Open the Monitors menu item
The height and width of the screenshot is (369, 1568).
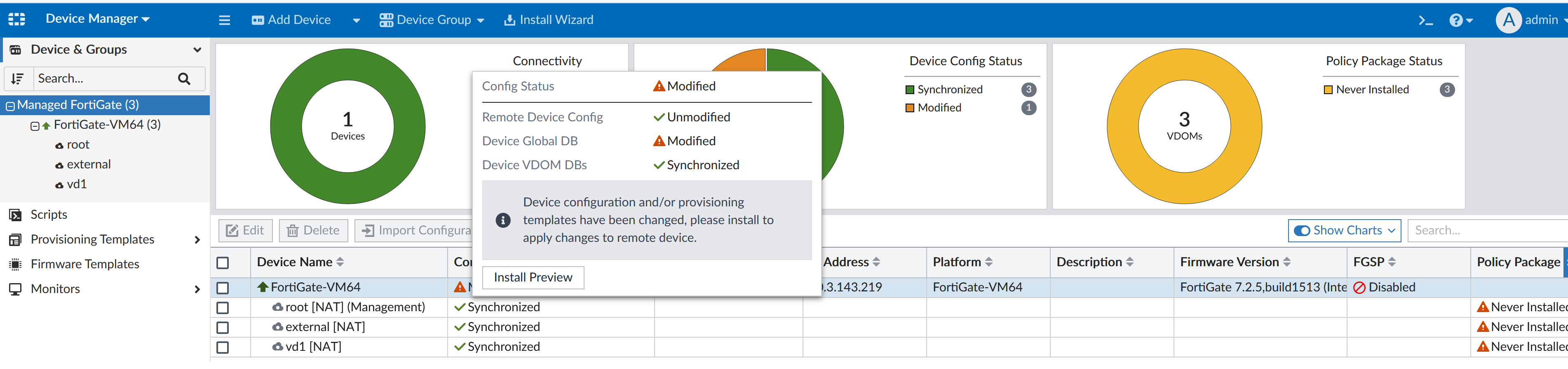pyautogui.click(x=55, y=289)
